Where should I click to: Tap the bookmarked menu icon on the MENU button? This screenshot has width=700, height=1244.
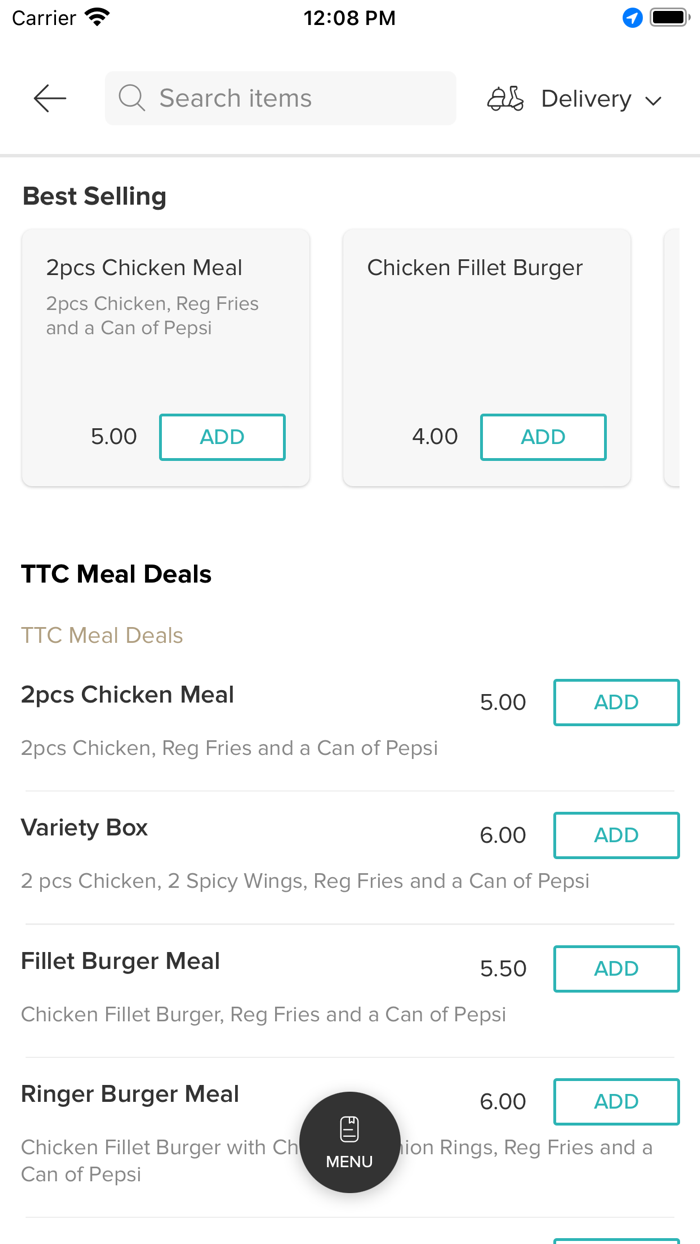coord(349,1127)
